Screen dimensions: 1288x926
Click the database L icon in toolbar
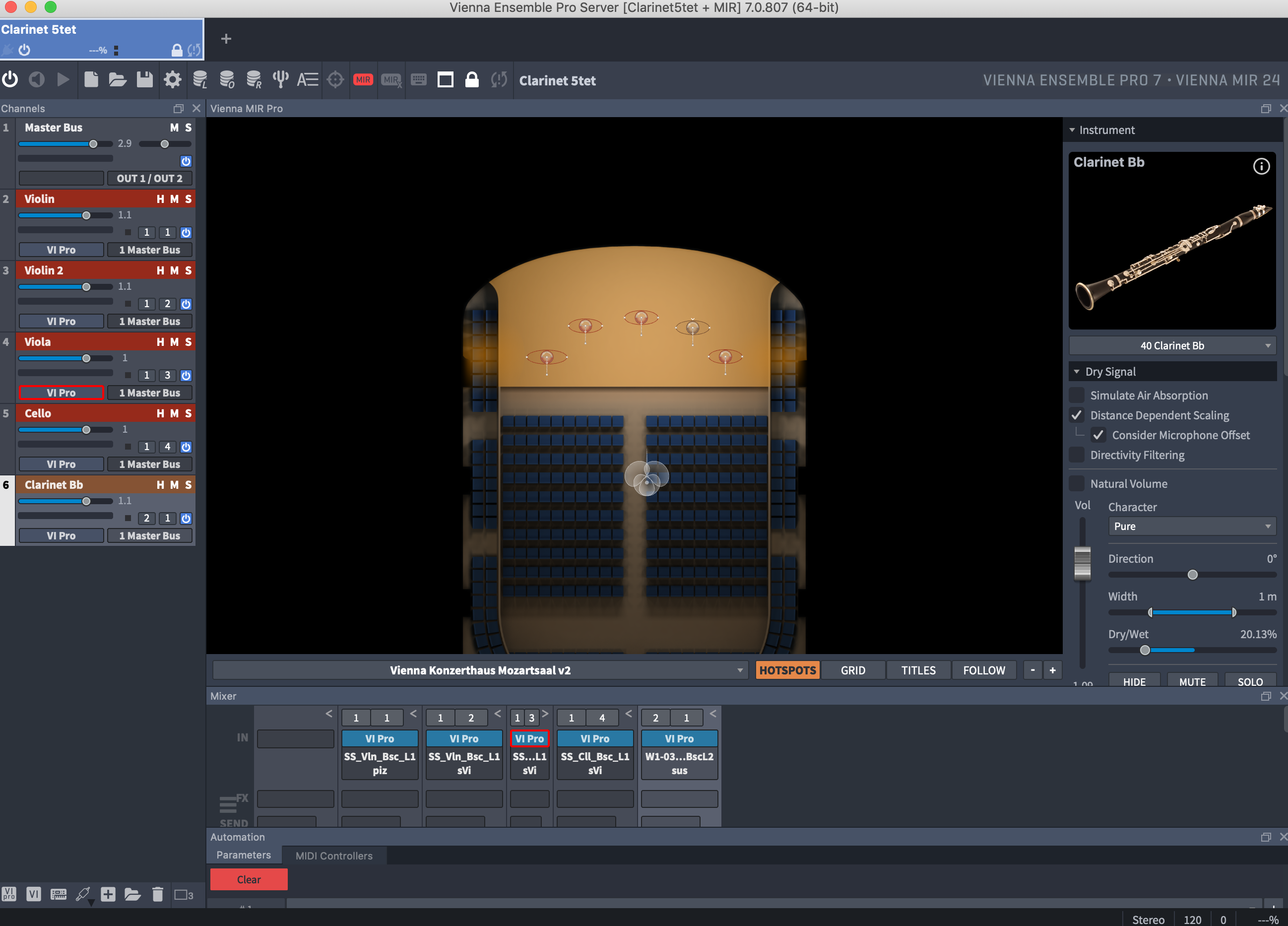pos(200,79)
